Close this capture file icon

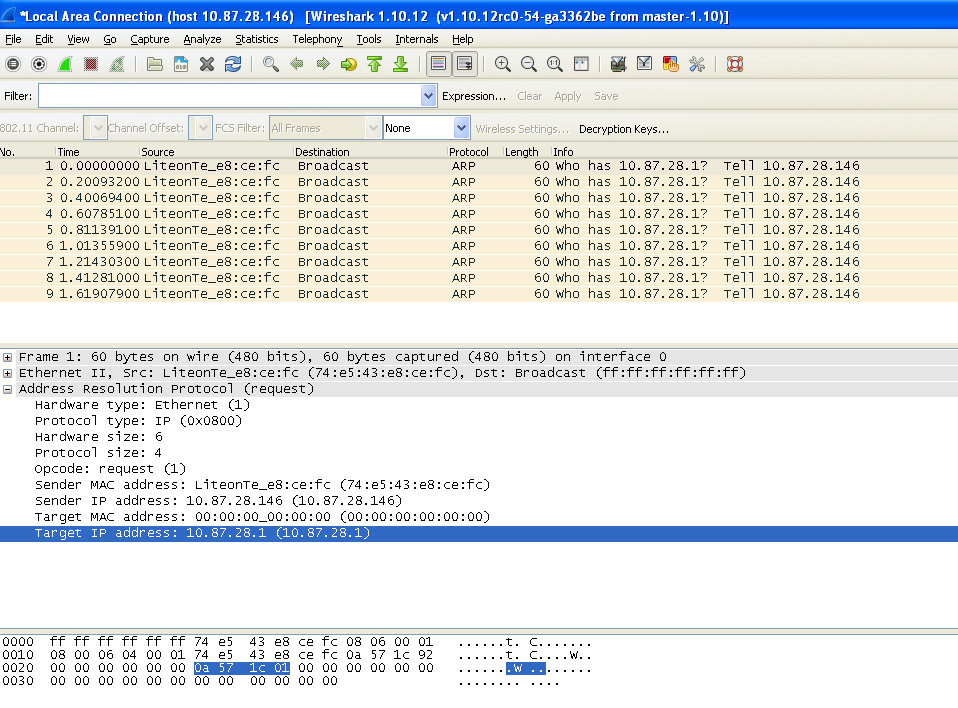(x=207, y=64)
